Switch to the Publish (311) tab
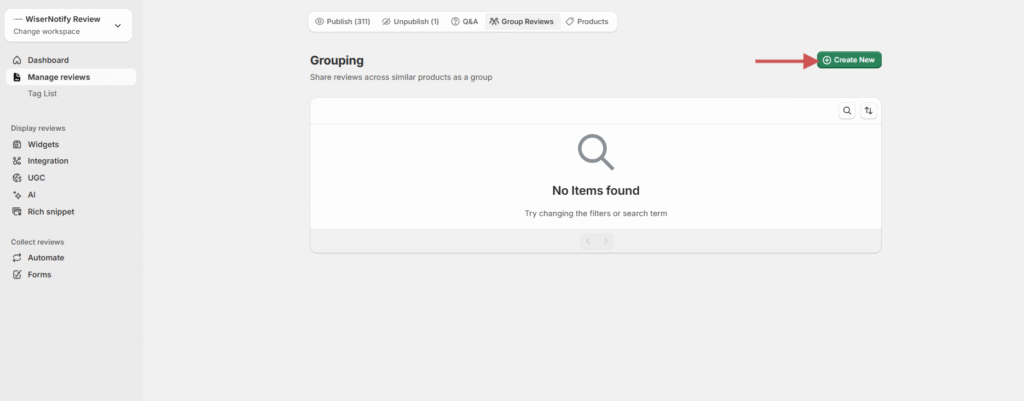1024x401 pixels. 343,21
